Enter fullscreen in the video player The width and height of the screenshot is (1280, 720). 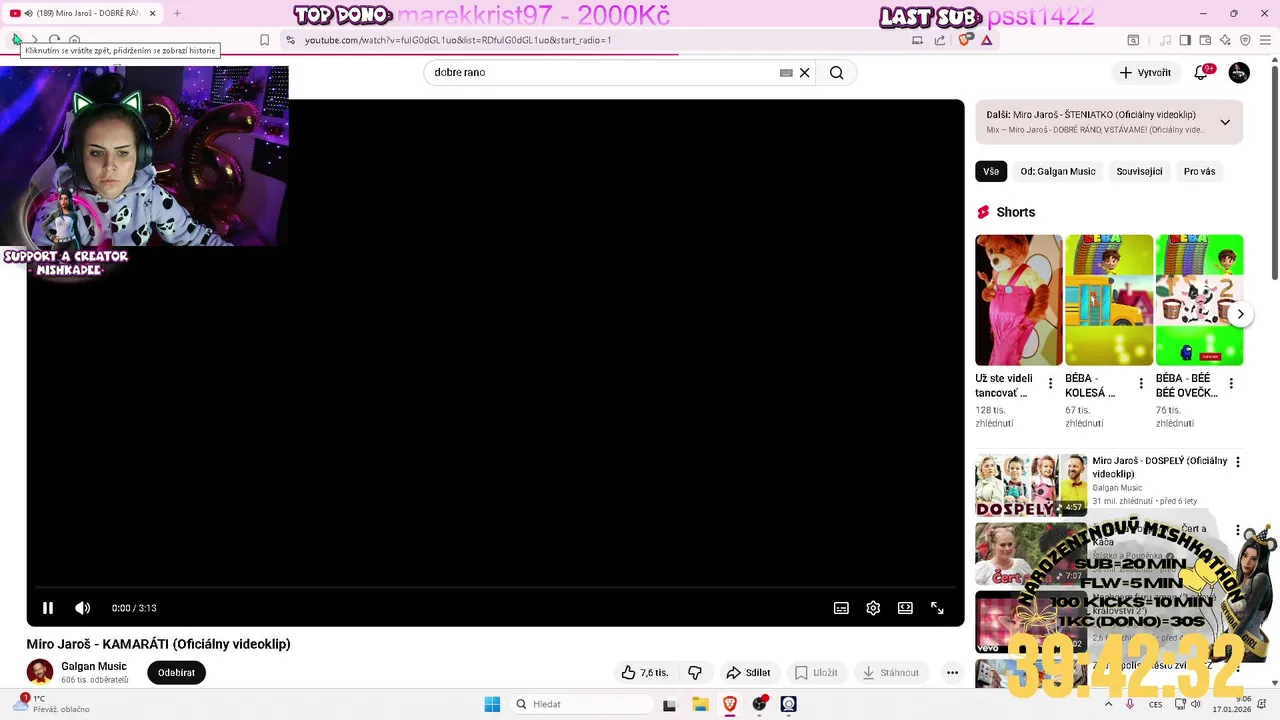(937, 608)
